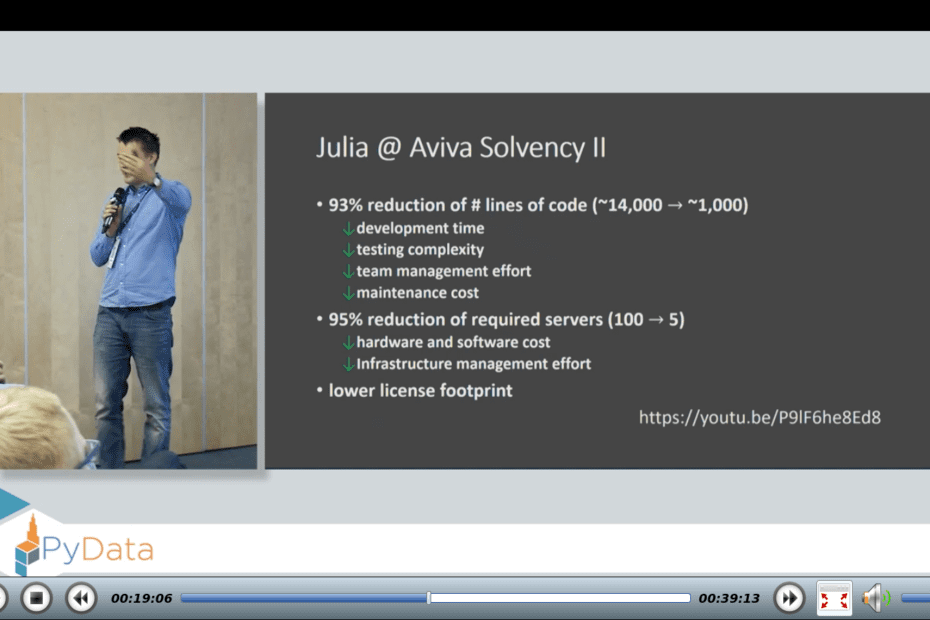
Task: Click the speaker video inset
Action: coord(128,281)
